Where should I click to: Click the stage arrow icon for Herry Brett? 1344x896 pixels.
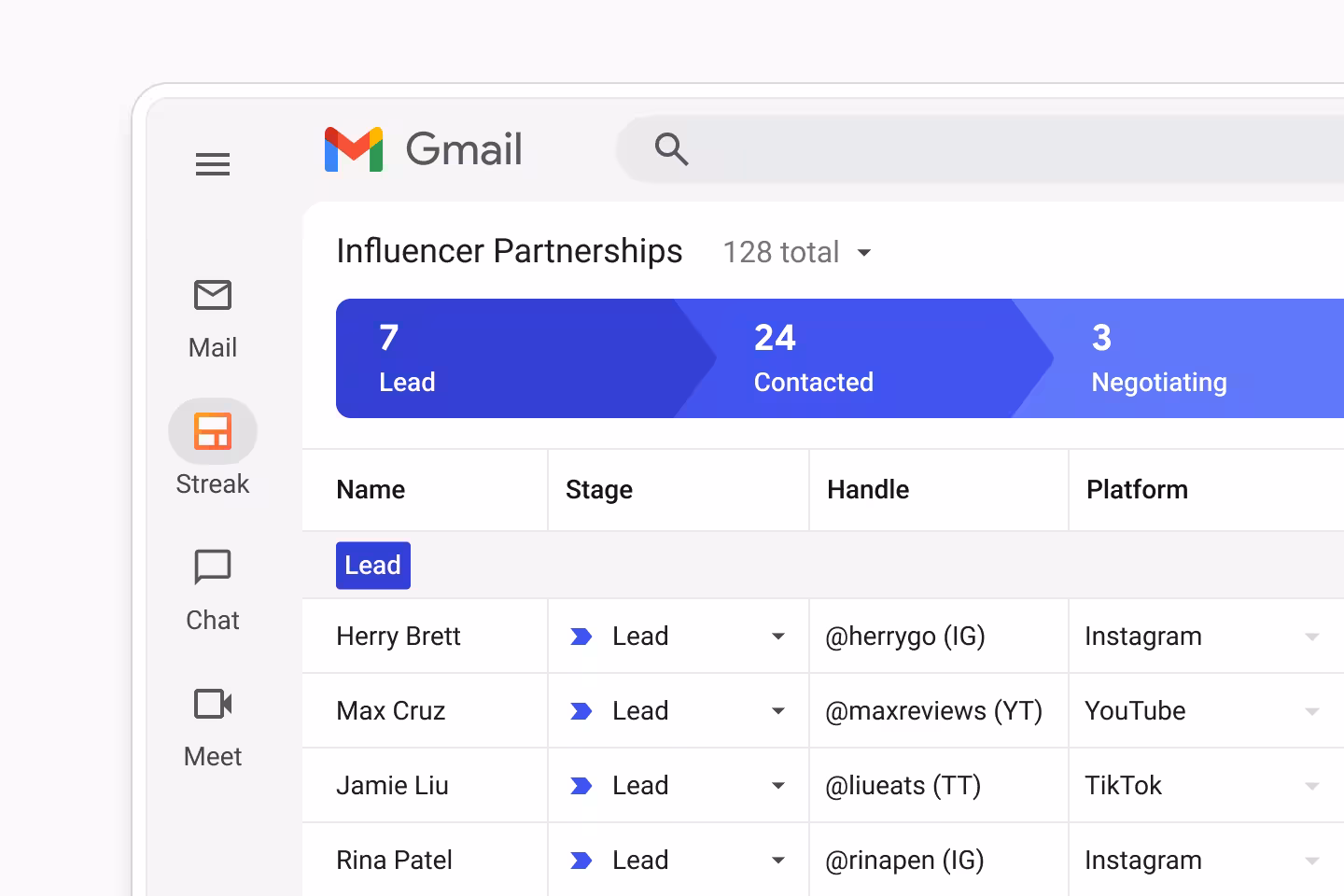(581, 637)
